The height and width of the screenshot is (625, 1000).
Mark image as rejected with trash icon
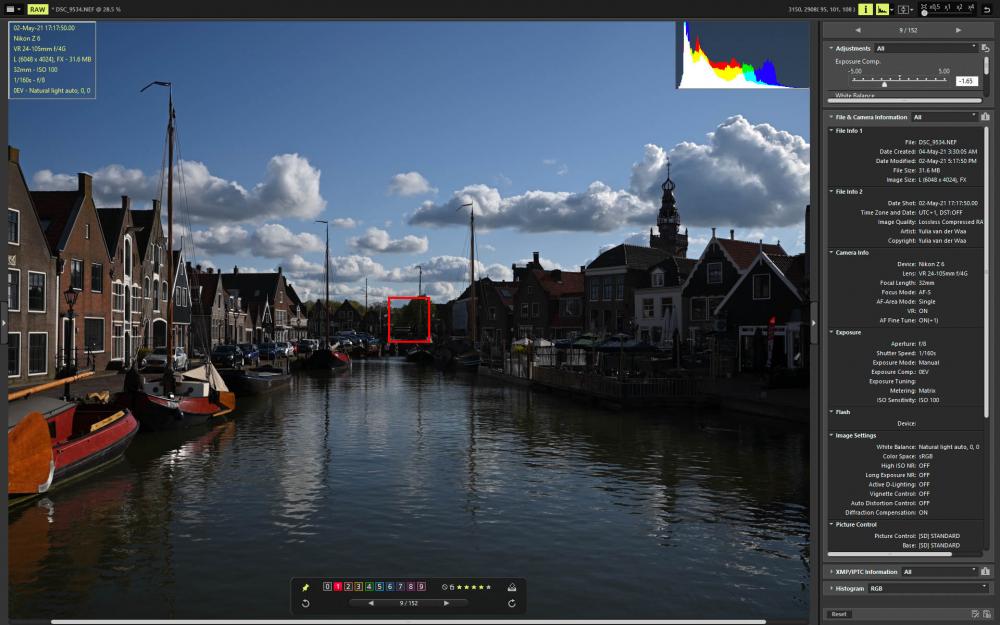point(452,587)
